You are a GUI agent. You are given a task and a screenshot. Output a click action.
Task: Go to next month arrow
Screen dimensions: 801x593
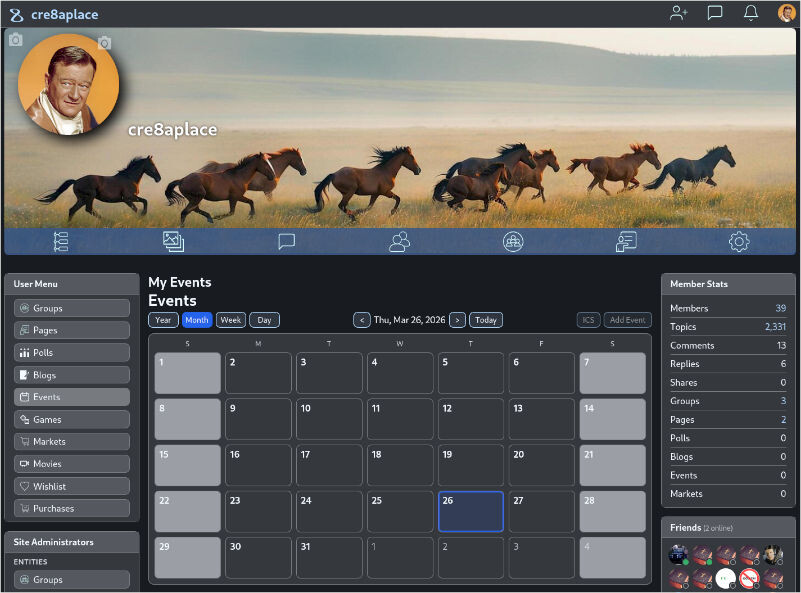(457, 320)
